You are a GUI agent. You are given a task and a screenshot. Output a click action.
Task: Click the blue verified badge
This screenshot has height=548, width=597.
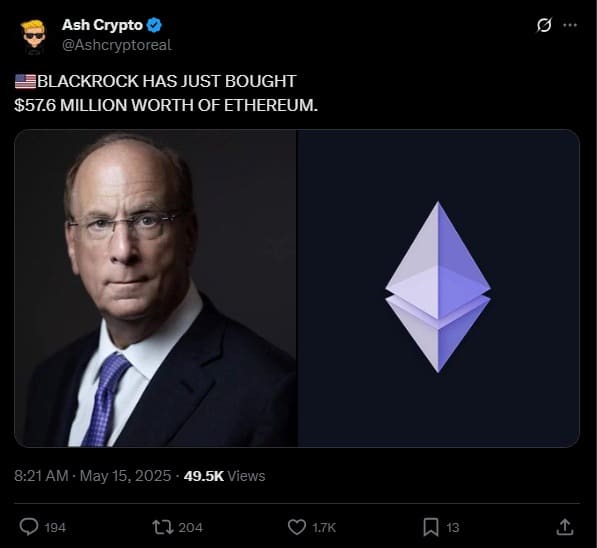click(x=154, y=26)
